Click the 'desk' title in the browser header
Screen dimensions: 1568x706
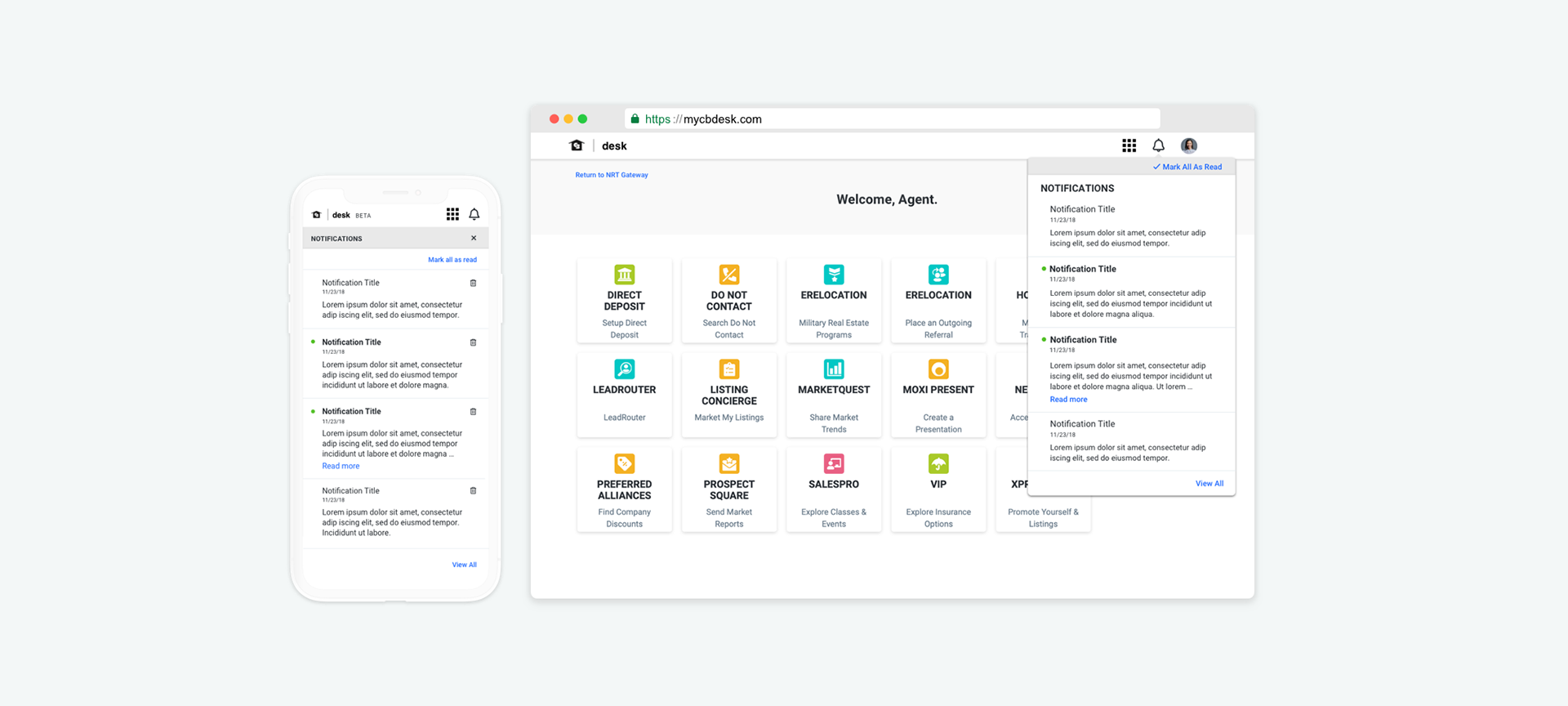[614, 146]
